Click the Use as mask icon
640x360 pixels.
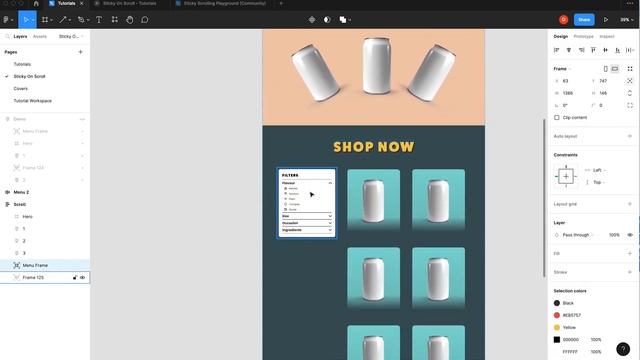327,20
